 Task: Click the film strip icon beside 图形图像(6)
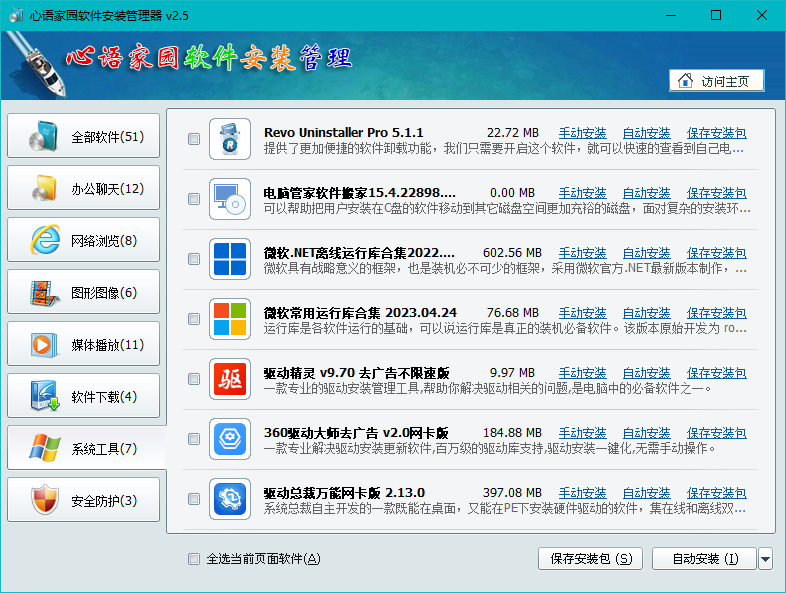44,293
